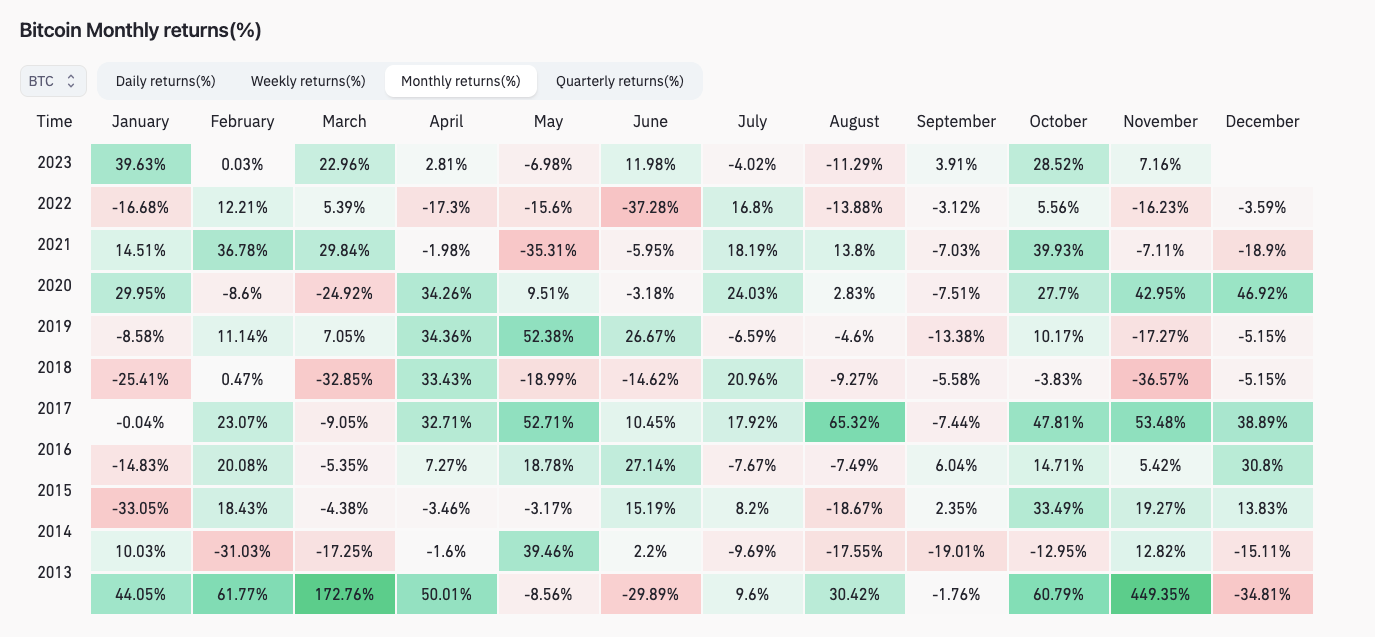Image resolution: width=1375 pixels, height=637 pixels.
Task: Select the Monthly returns(%) tab
Action: pos(461,81)
